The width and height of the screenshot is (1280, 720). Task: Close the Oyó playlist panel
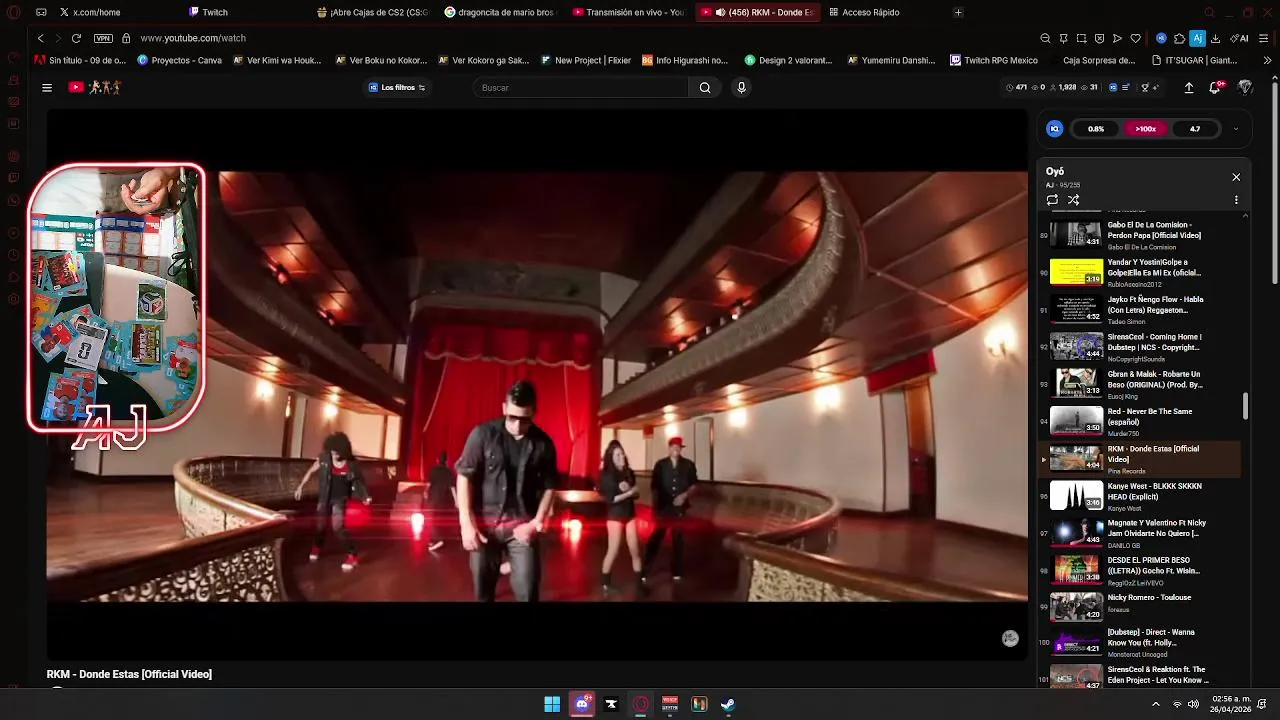pos(1236,177)
